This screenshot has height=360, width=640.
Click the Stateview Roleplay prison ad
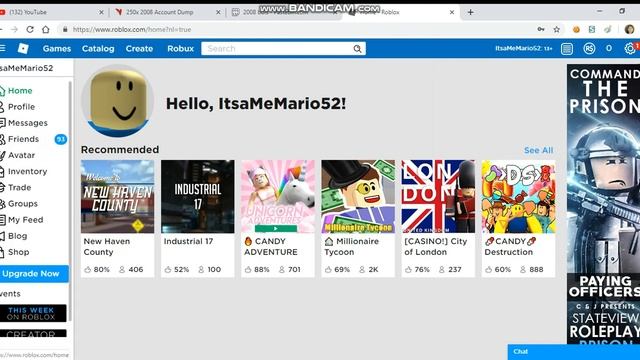click(603, 204)
